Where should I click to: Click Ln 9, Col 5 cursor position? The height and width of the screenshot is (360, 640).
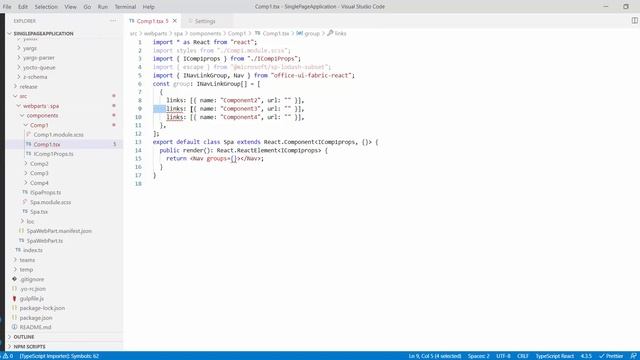click(x=435, y=356)
